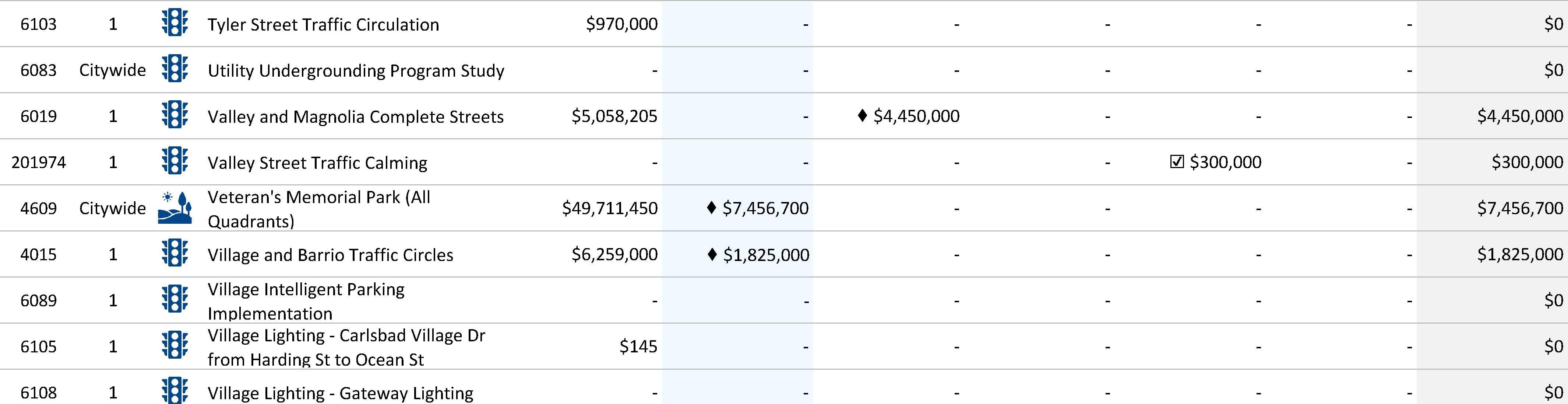The image size is (1568, 404).
Task: Click traffic icon beside Village and Barrio Traffic Circles
Action: coord(175,254)
